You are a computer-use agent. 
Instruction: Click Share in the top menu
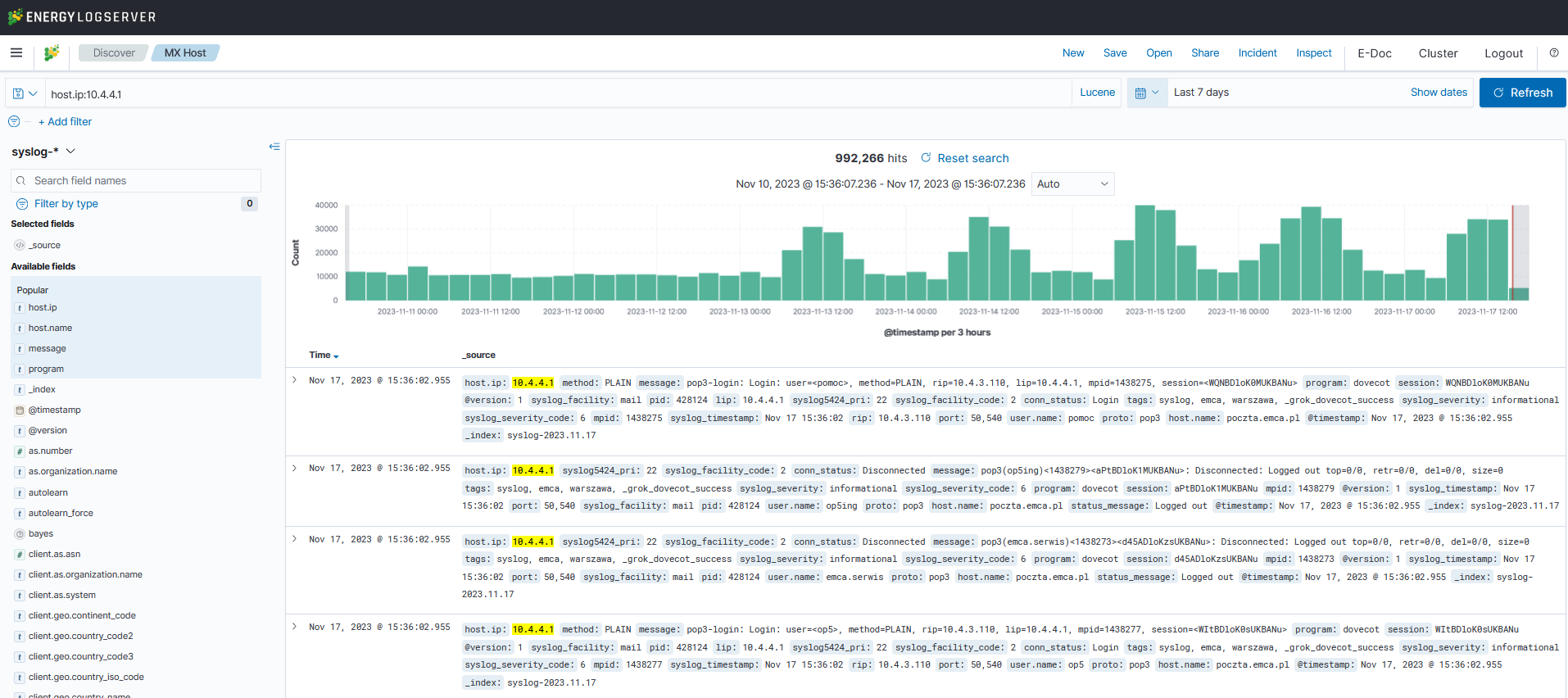coord(1205,53)
